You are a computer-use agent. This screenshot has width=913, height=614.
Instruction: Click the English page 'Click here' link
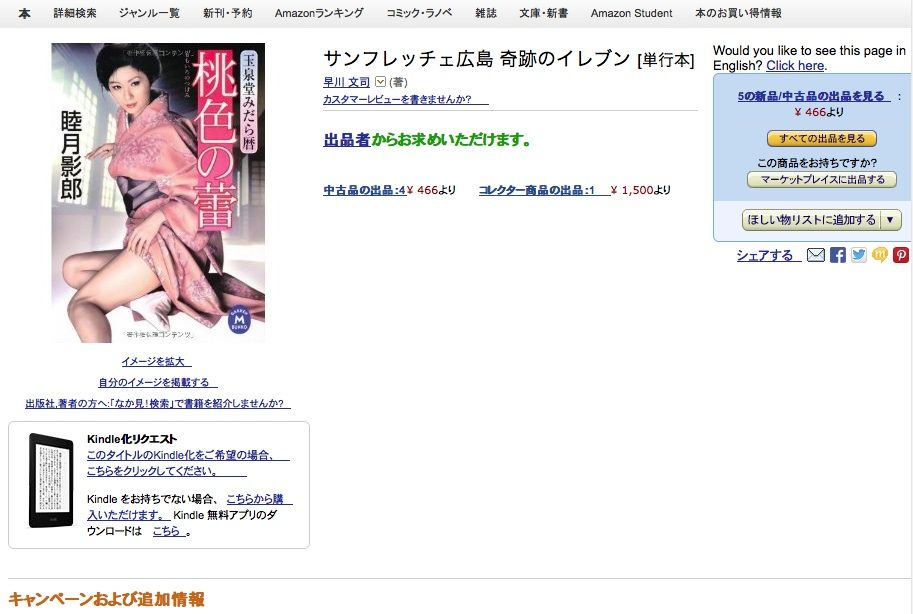795,66
